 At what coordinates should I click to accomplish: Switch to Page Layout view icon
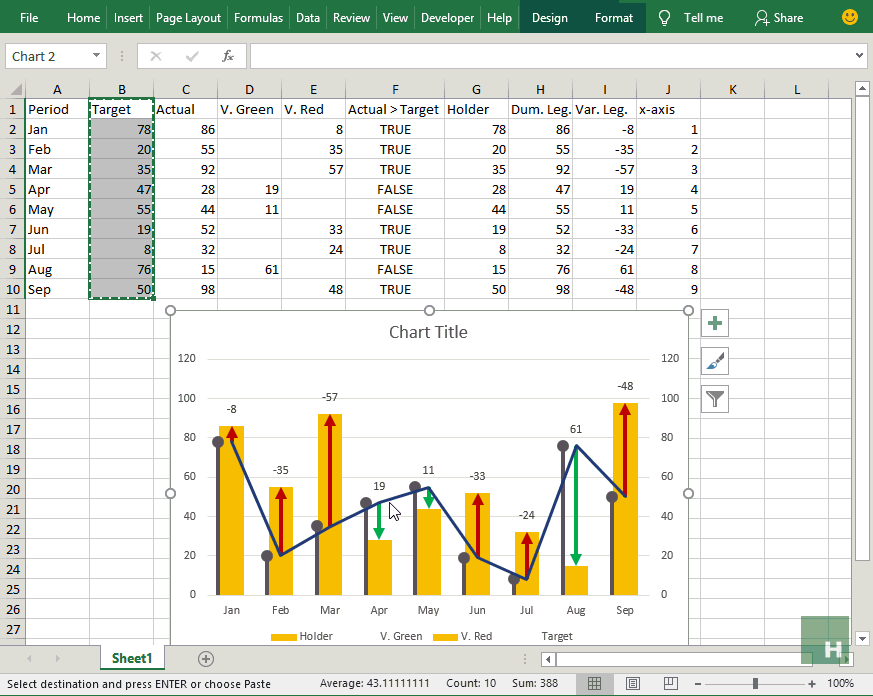click(633, 683)
